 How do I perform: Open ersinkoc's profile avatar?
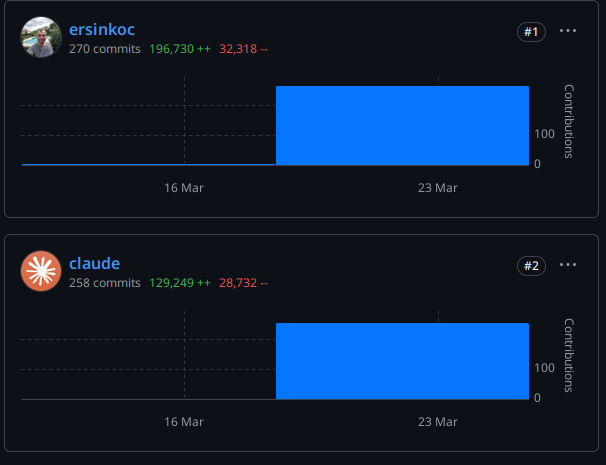coord(41,37)
